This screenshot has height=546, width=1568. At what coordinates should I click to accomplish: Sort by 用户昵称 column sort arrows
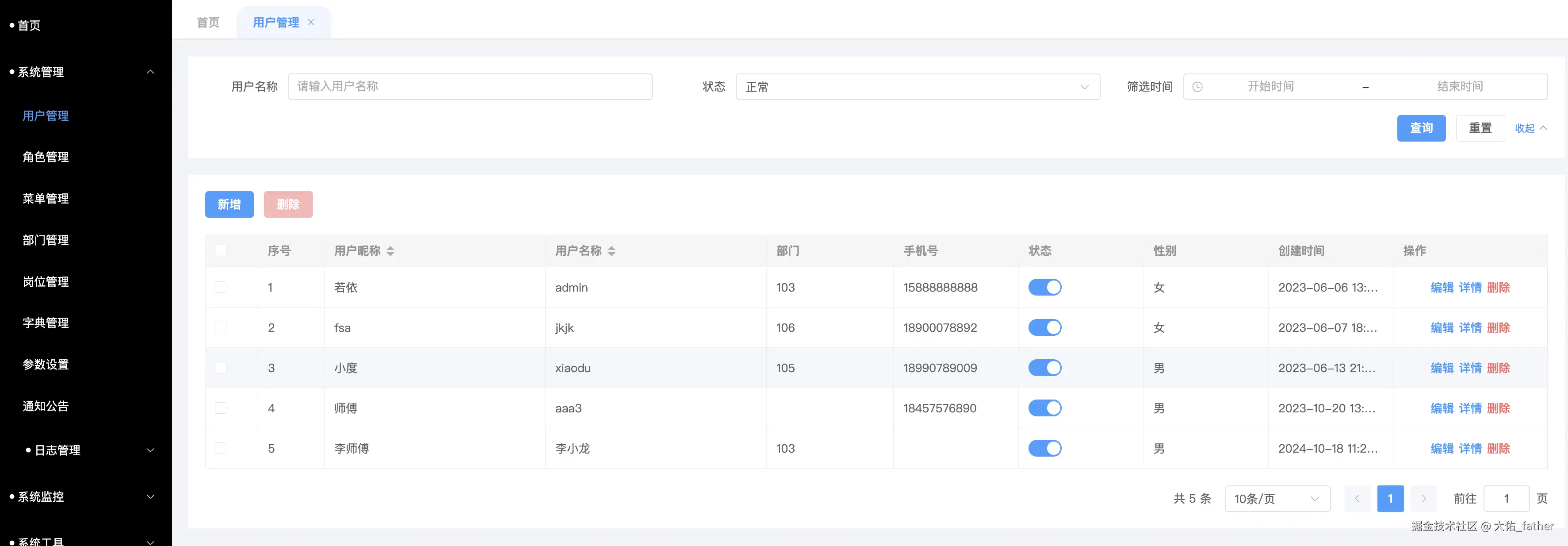pos(390,251)
